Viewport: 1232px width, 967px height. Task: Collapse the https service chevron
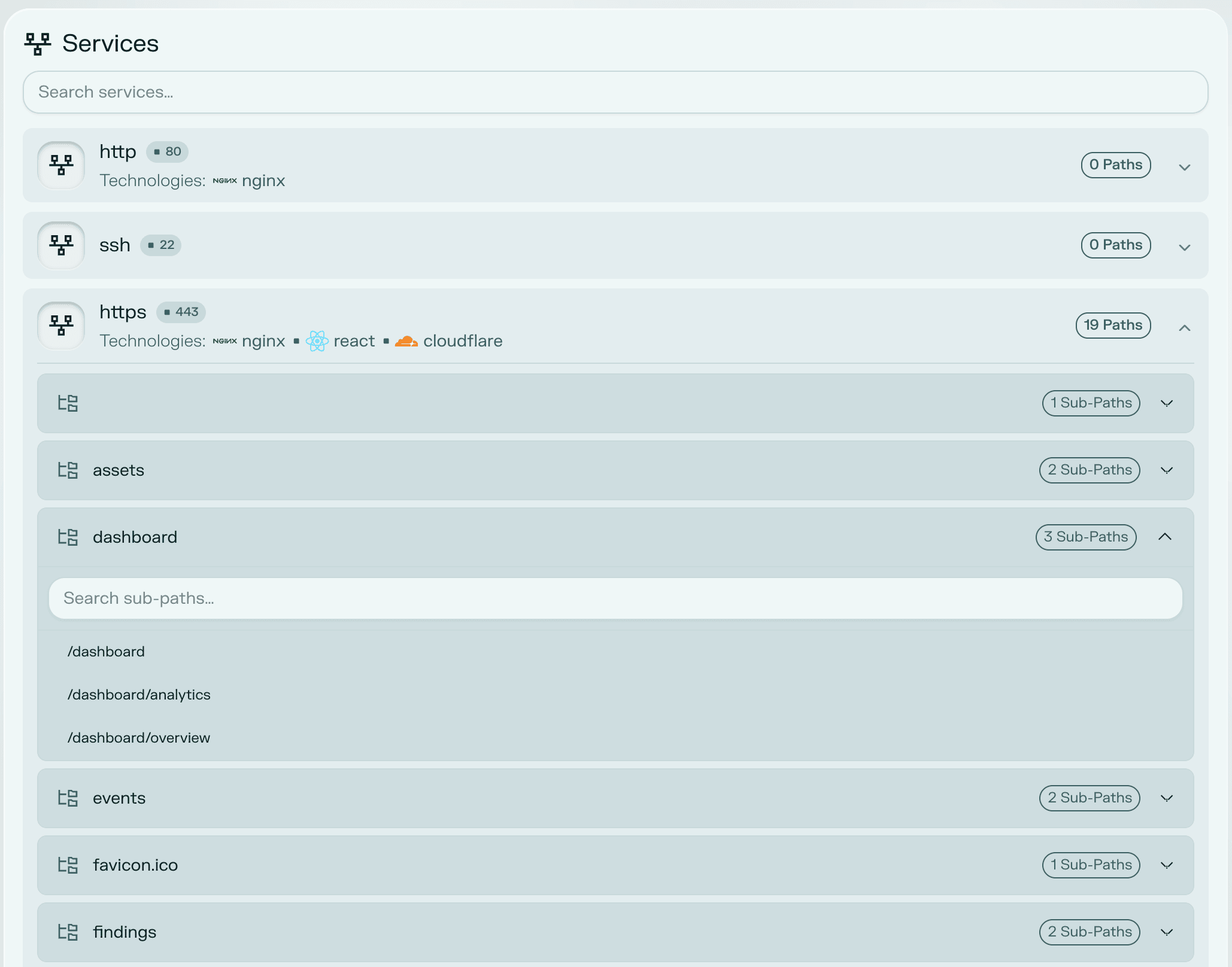coord(1184,327)
